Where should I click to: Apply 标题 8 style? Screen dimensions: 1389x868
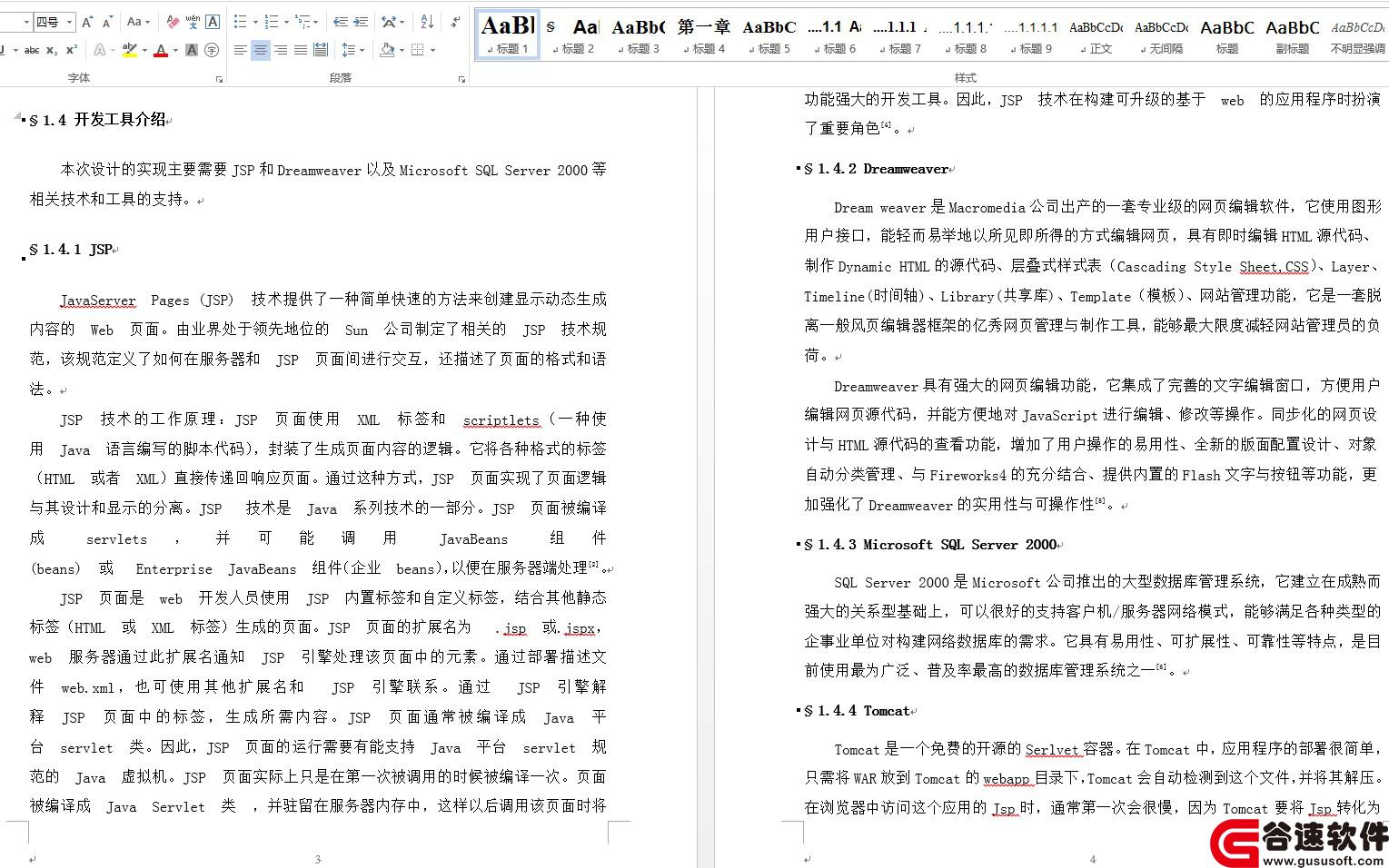pos(966,35)
